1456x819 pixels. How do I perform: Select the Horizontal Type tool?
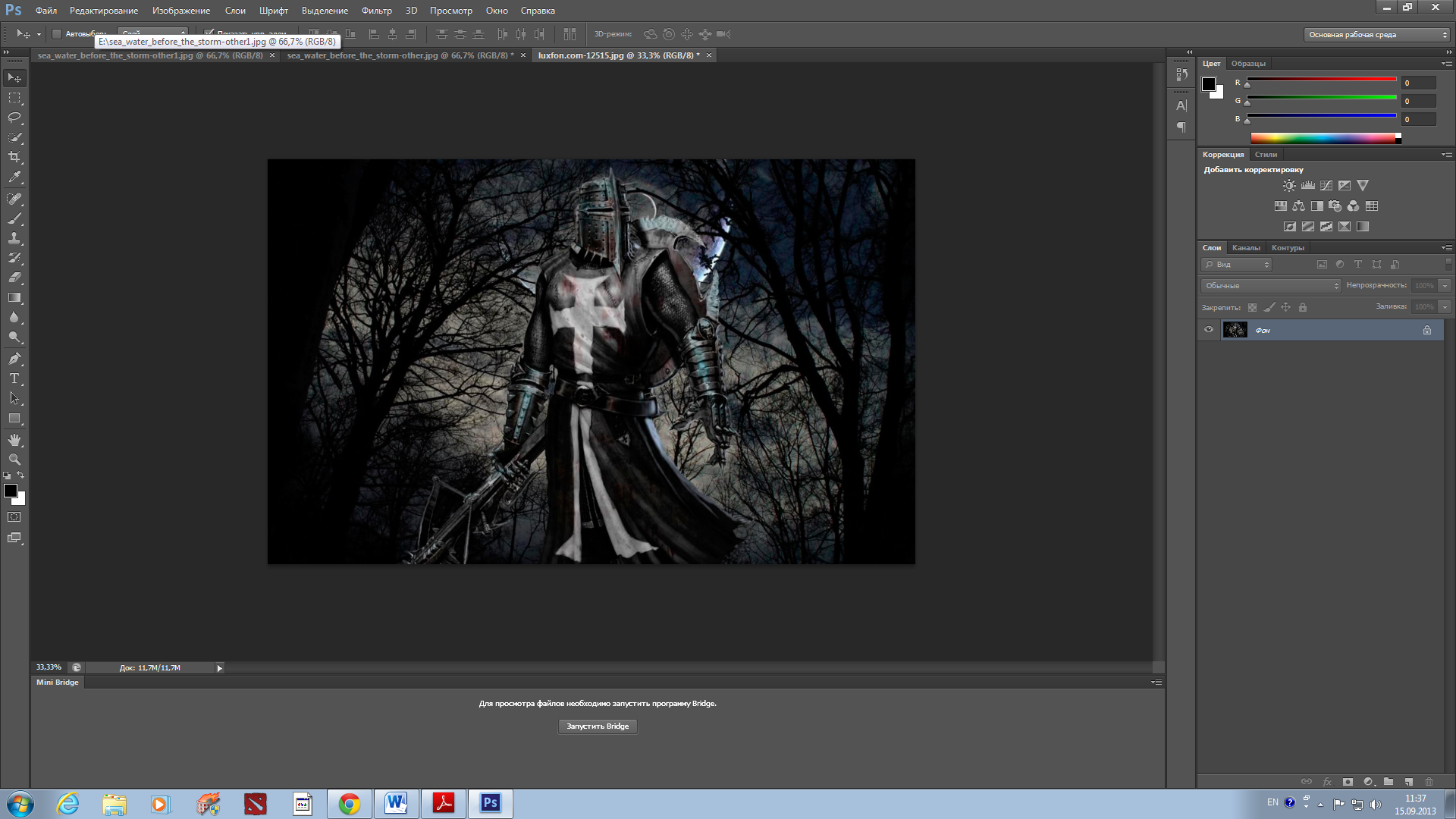14,378
